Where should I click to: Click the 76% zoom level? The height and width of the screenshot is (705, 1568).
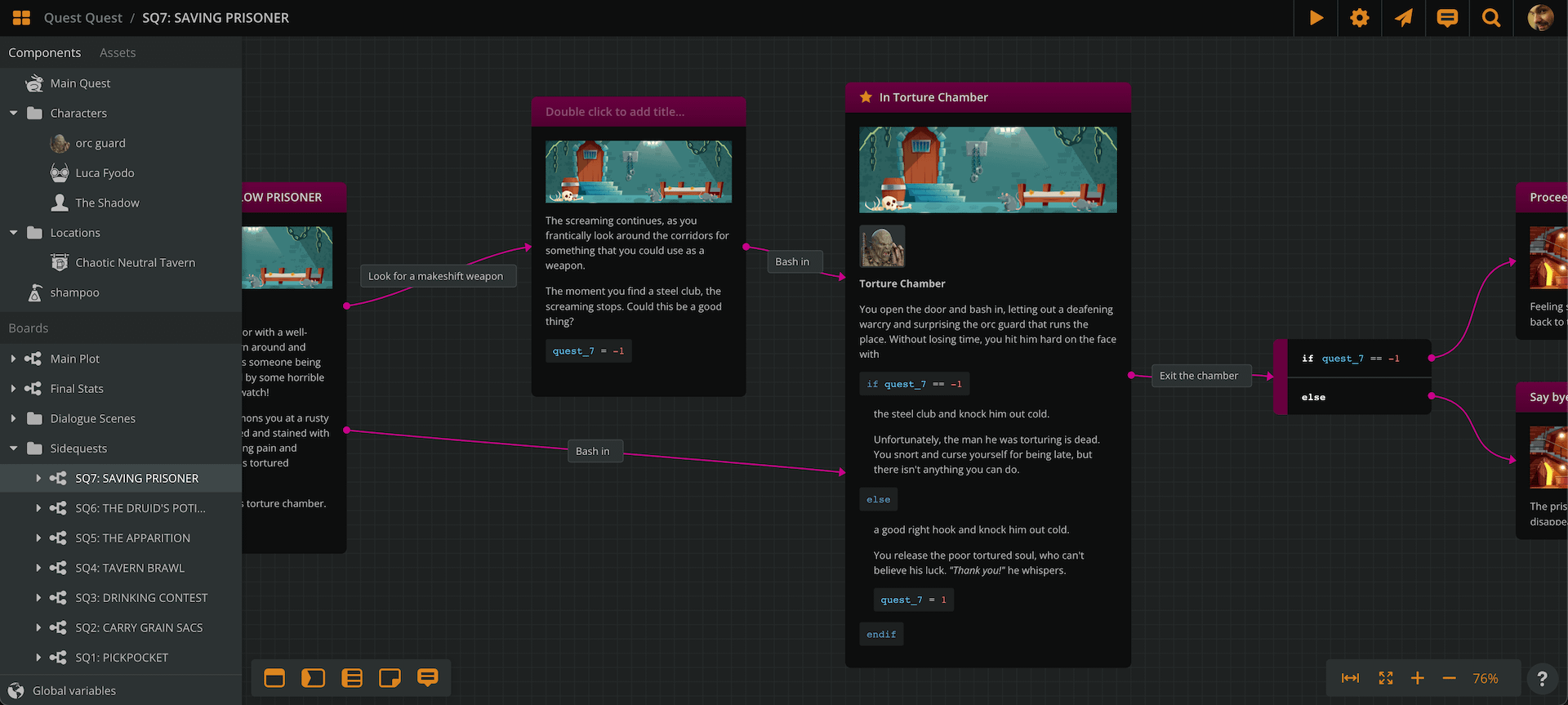[1485, 679]
